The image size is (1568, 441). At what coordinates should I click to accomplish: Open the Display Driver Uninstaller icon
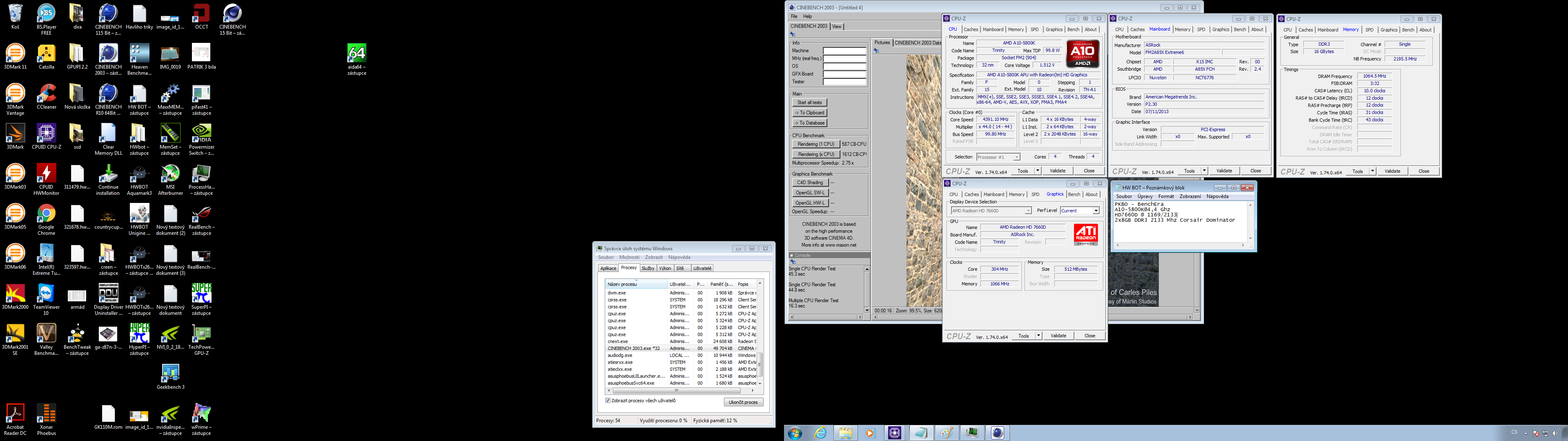point(108,300)
